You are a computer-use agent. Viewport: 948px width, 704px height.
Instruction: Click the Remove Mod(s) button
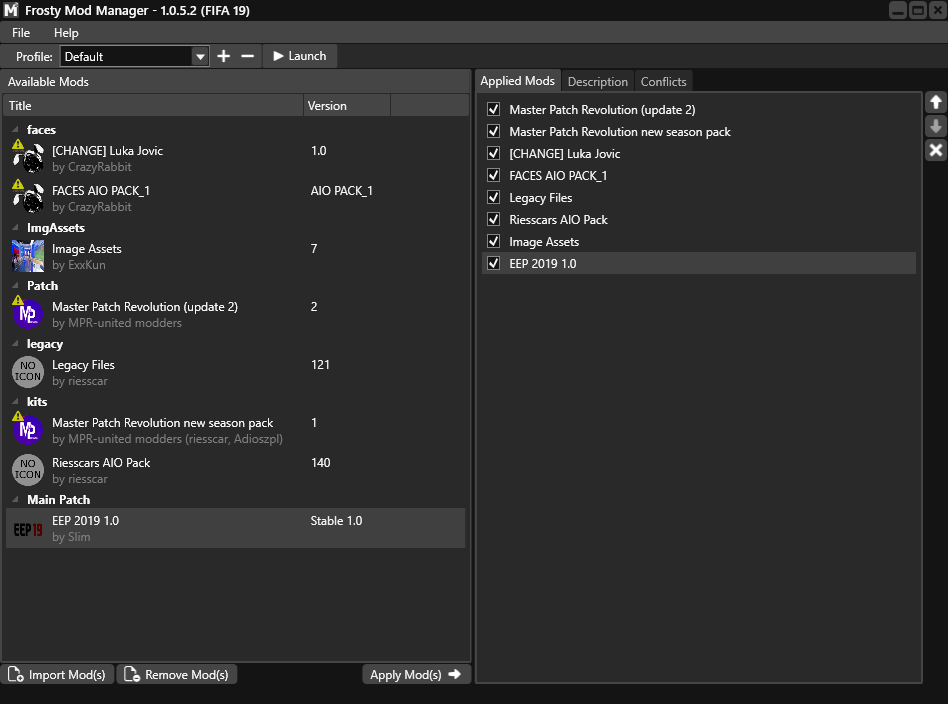(177, 674)
